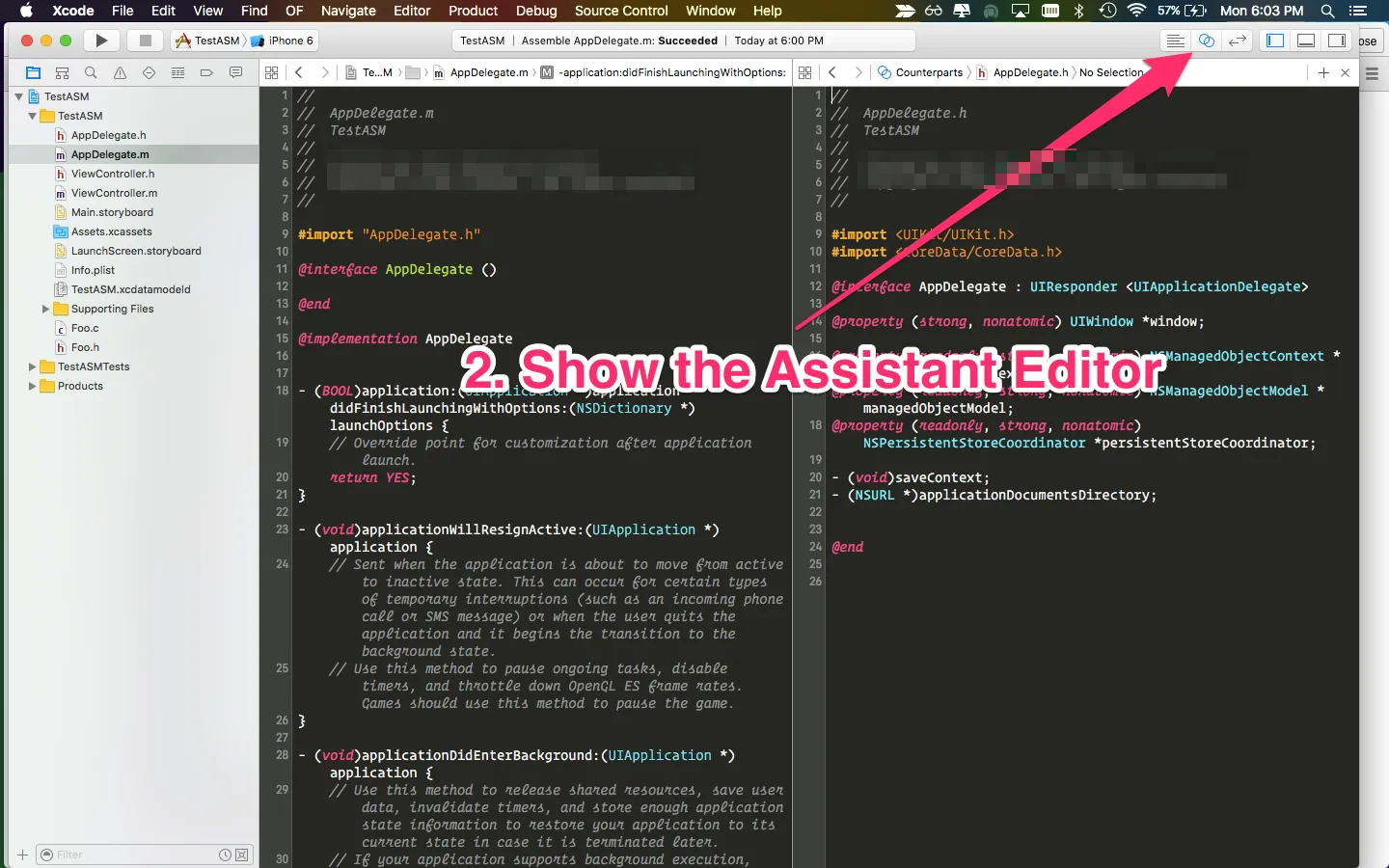The height and width of the screenshot is (868, 1389).
Task: Toggle the Debug area visibility
Action: 1306,41
